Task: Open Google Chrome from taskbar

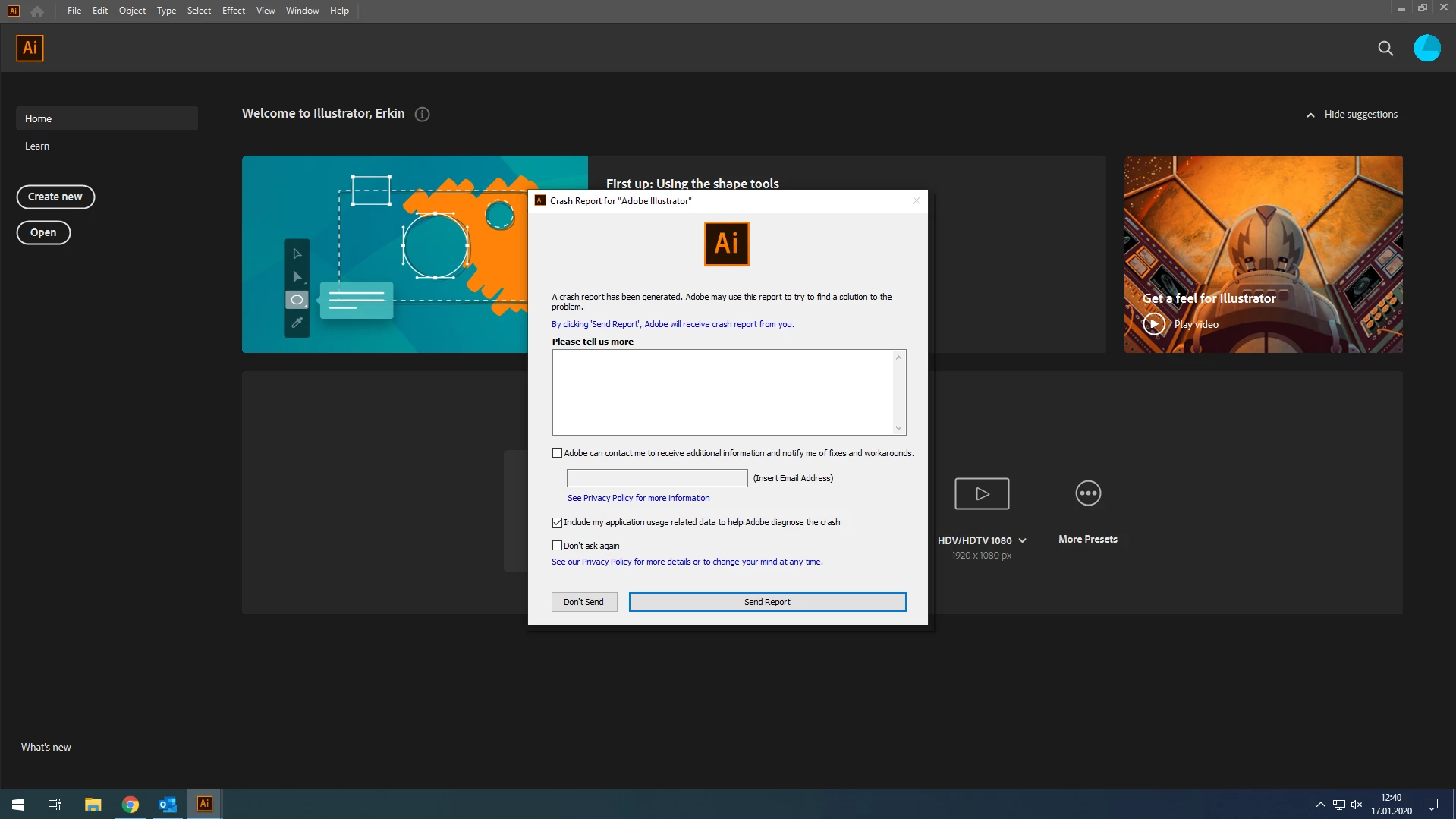Action: (x=131, y=805)
